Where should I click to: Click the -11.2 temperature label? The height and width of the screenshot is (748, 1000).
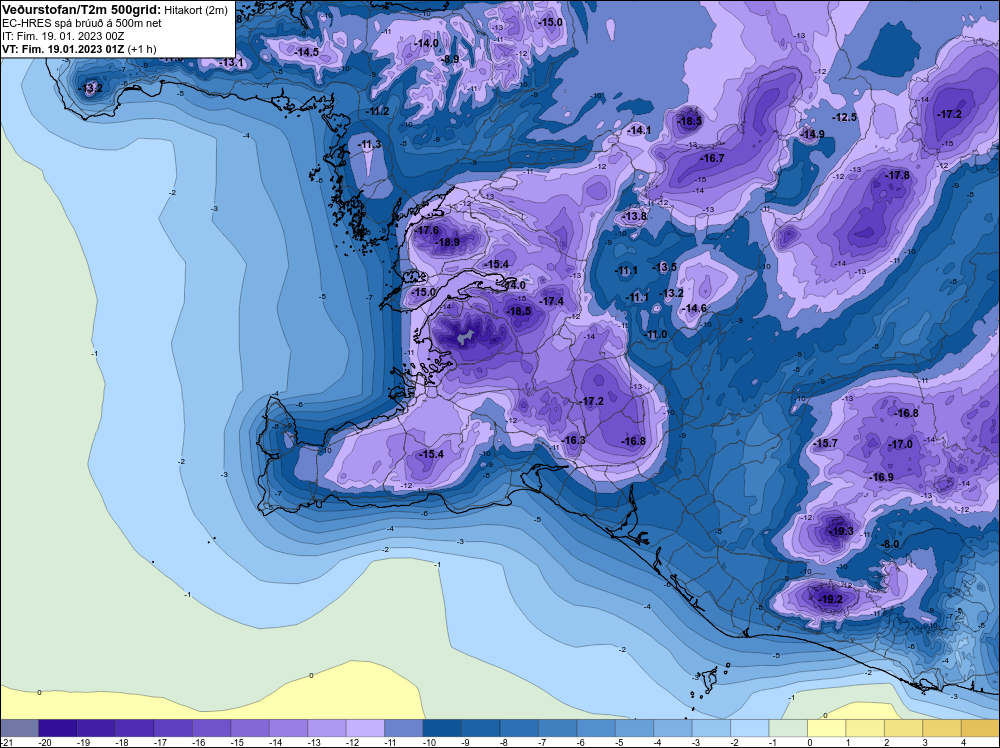[377, 111]
